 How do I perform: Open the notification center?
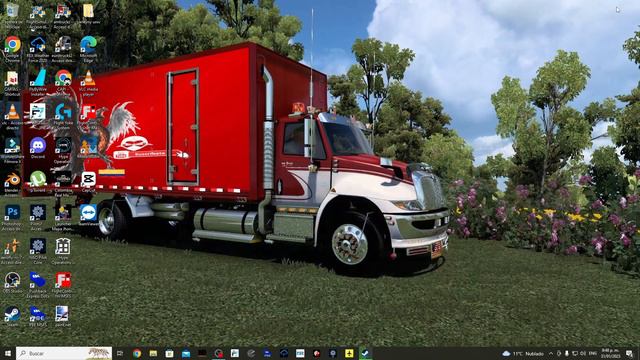(x=629, y=353)
